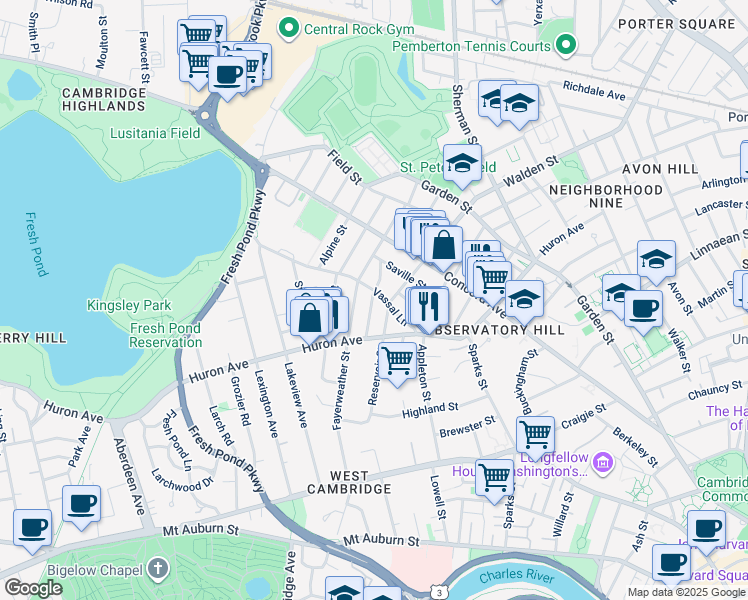Screen dimensions: 748x600
Task: Select the school marker above Observatory Hill label
Action: point(524,300)
